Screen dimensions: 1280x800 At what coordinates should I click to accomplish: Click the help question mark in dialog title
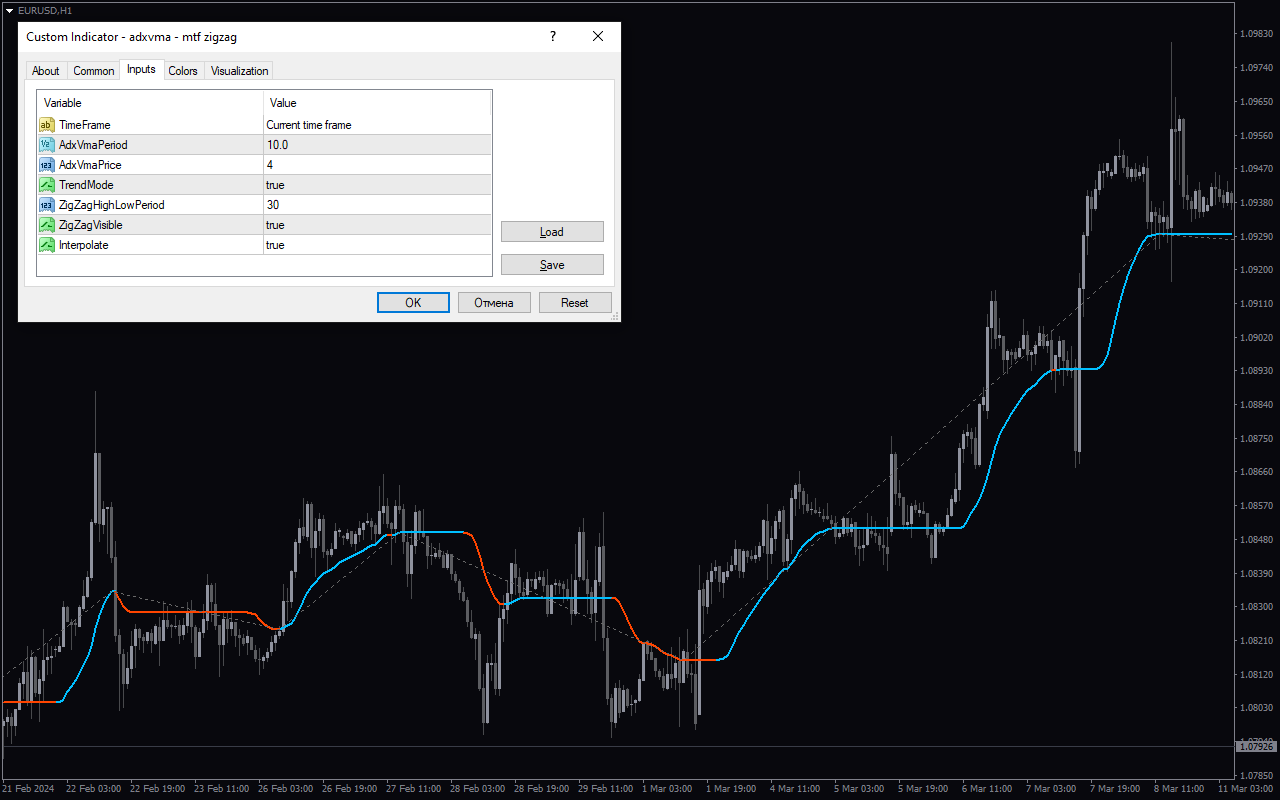[x=553, y=36]
